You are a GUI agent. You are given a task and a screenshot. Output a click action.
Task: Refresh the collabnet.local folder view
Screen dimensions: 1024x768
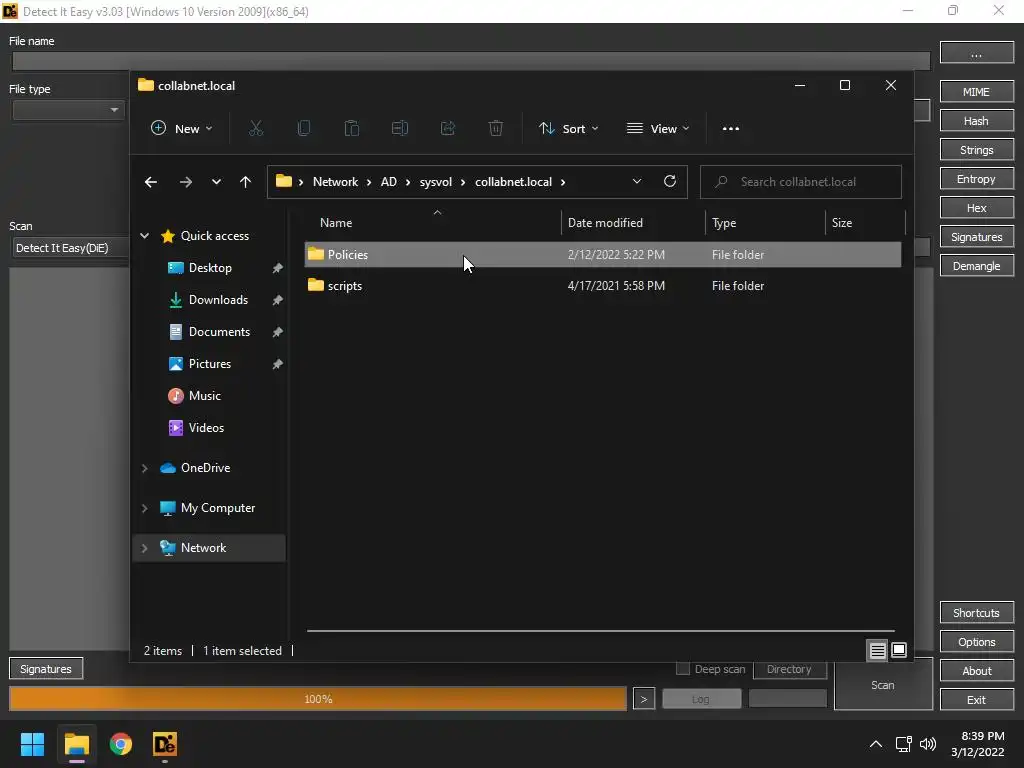(x=670, y=182)
